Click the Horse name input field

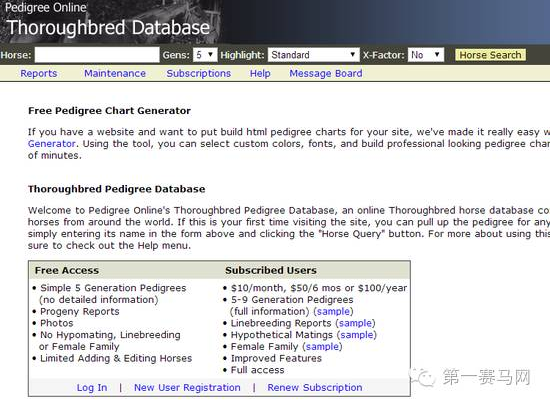pos(97,55)
